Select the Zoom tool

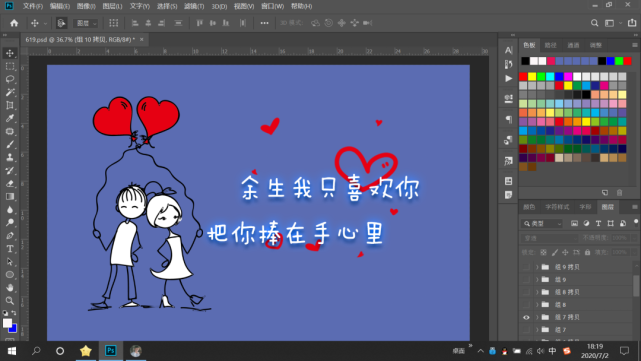(x=10, y=301)
